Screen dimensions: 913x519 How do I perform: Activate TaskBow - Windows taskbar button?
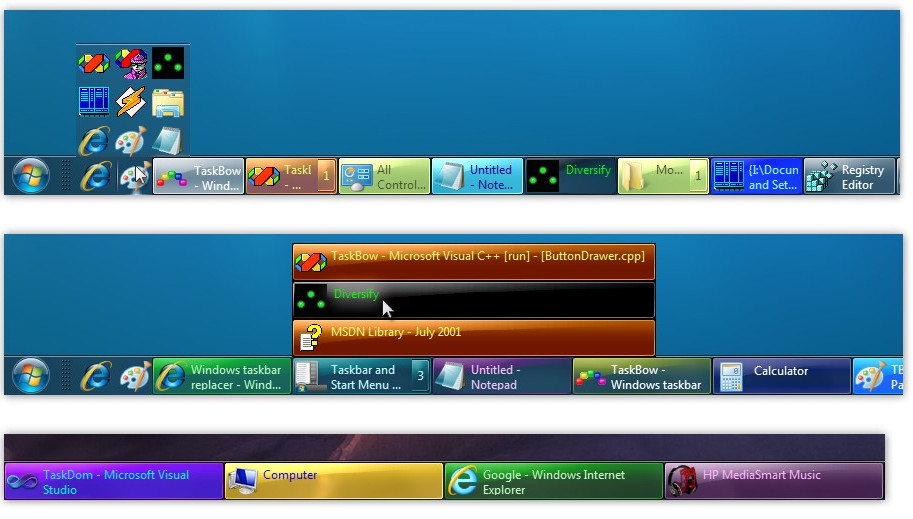point(642,376)
